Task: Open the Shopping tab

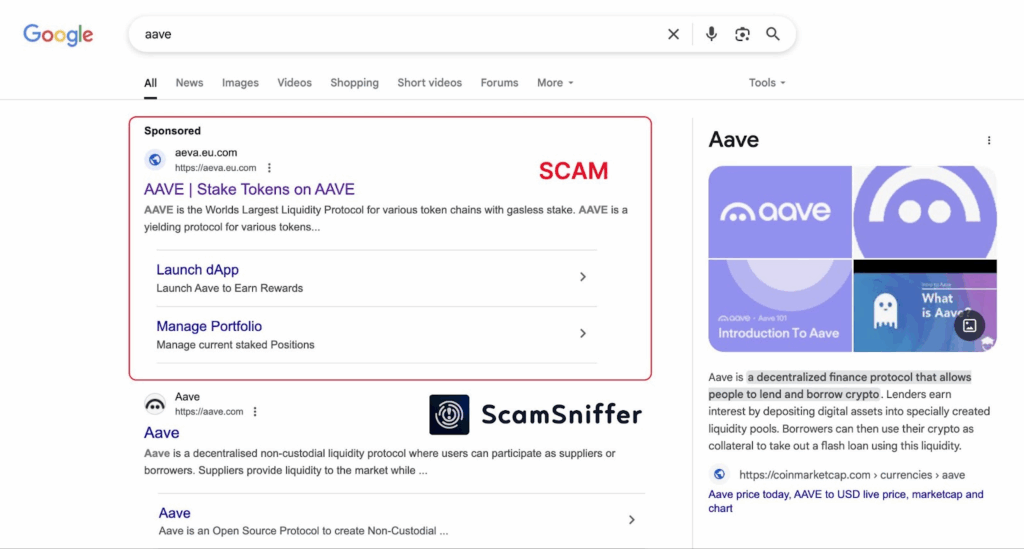Action: (x=355, y=83)
